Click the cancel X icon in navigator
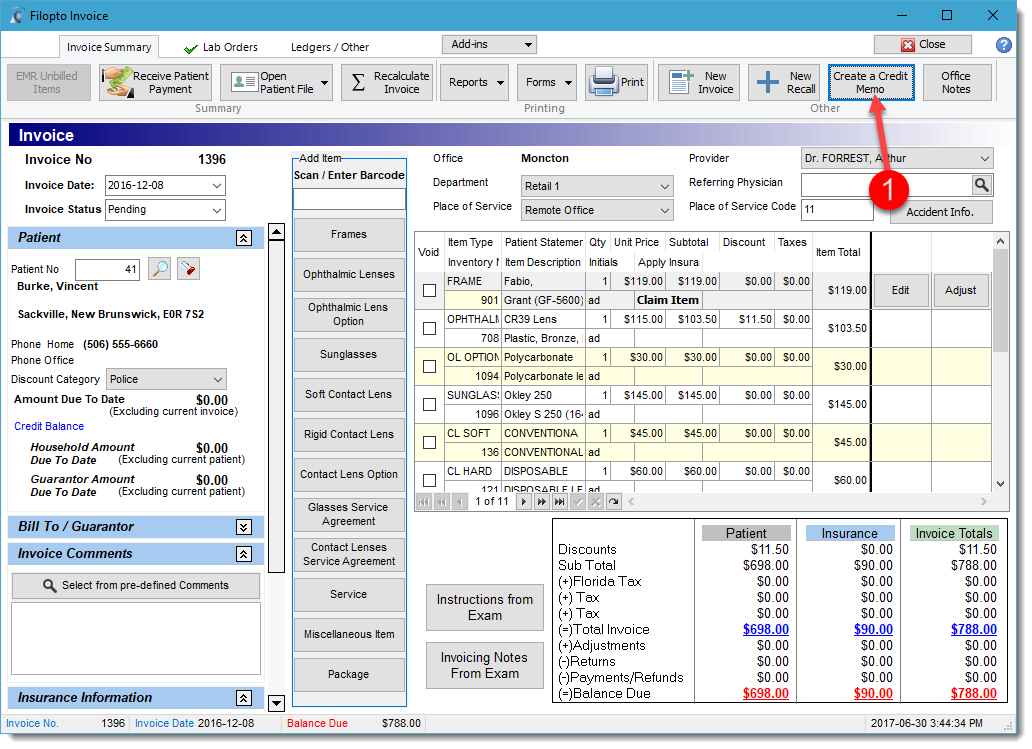Image resolution: width=1032 pixels, height=749 pixels. point(596,502)
